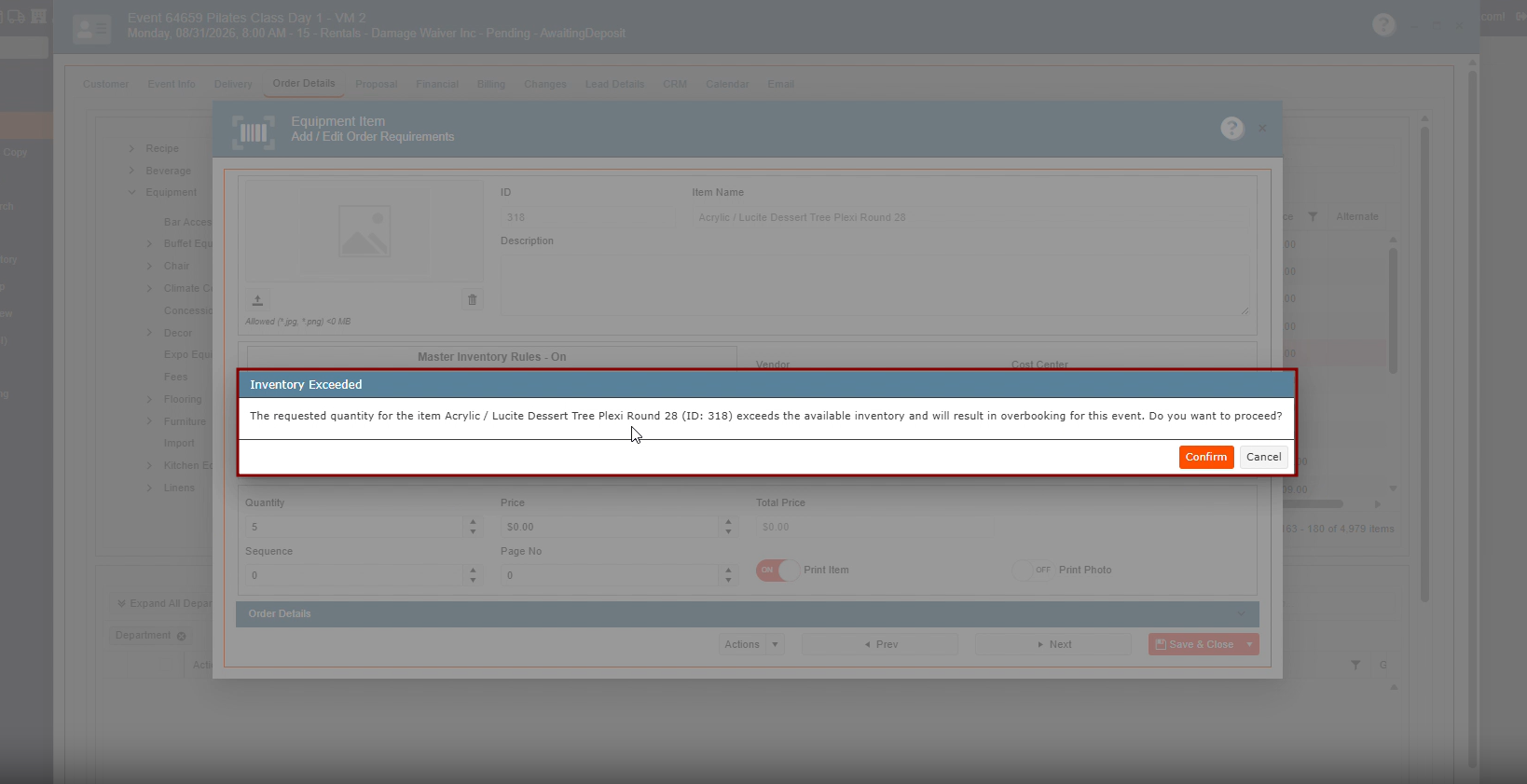Click the remove icon on Department chip
Screen dimensions: 1527x784
[182, 636]
